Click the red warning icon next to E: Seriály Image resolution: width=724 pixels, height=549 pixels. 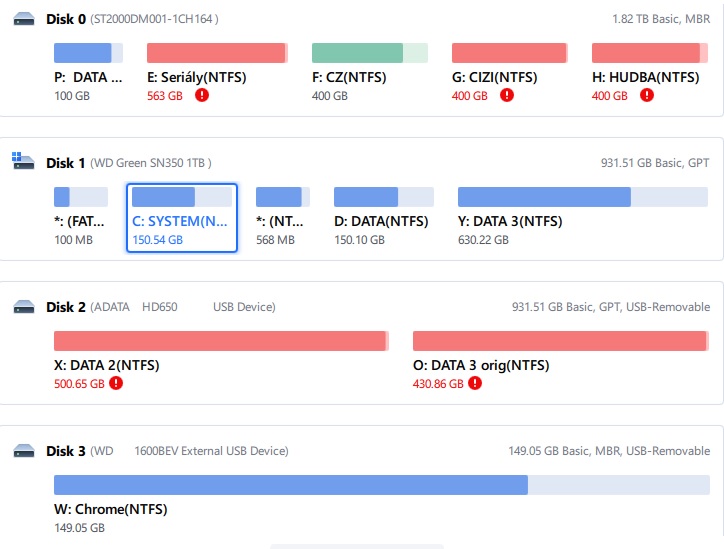(202, 96)
